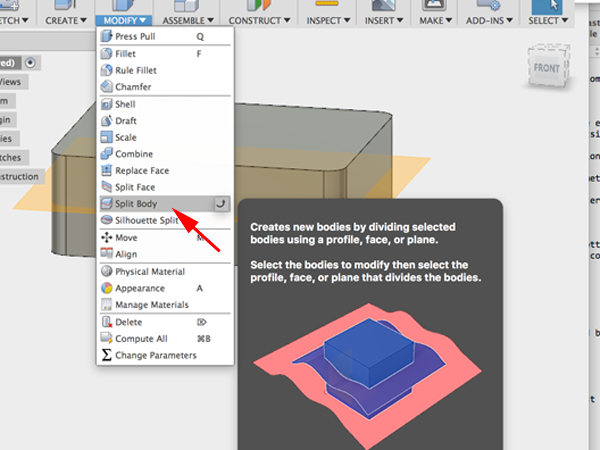Click the Align icon
The image size is (600, 450).
pos(106,254)
